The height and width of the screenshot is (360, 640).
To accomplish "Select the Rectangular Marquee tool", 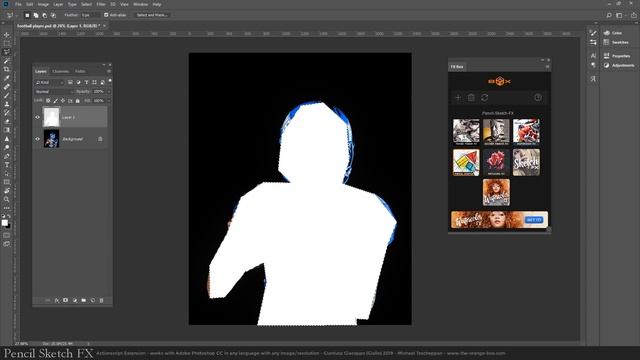I will coord(7,43).
